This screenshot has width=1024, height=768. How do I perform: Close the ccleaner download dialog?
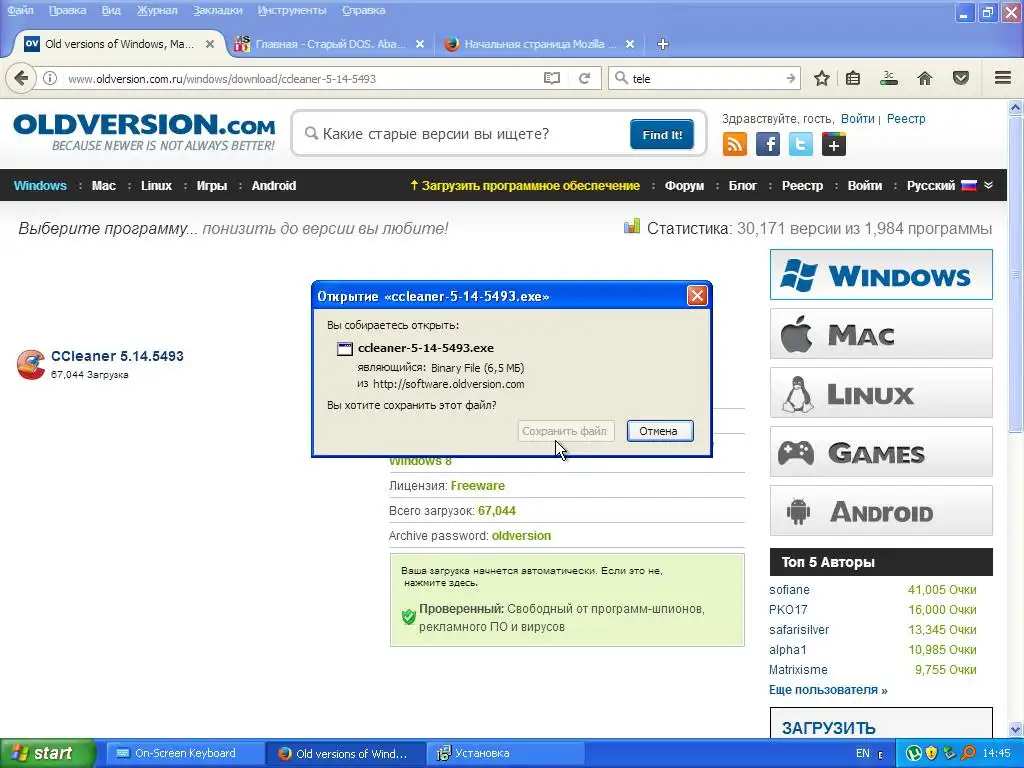tap(697, 296)
